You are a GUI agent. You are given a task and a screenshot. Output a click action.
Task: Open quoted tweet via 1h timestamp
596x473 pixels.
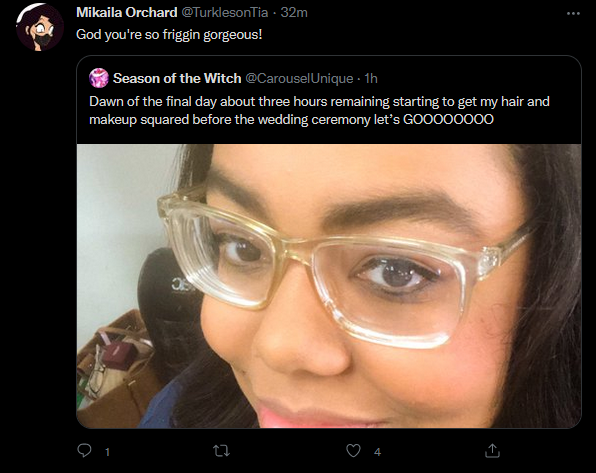pos(371,78)
